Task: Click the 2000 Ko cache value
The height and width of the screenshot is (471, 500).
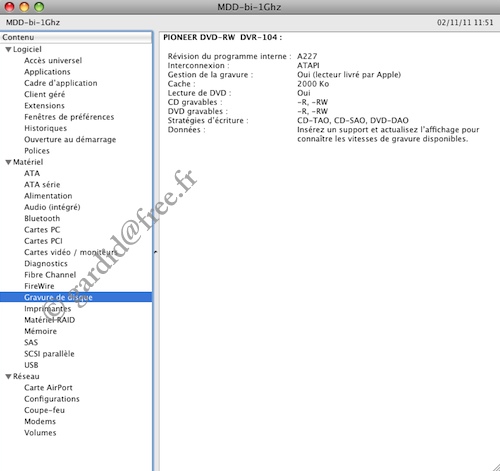Action: click(x=313, y=84)
